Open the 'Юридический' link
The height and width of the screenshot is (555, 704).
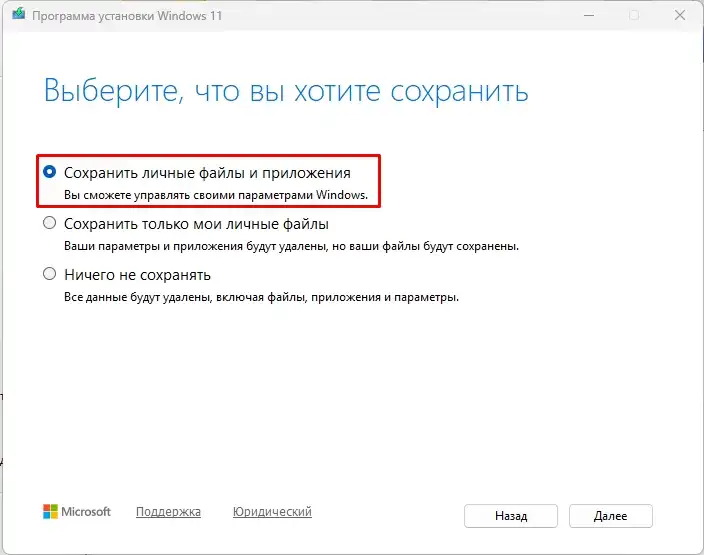(x=272, y=511)
